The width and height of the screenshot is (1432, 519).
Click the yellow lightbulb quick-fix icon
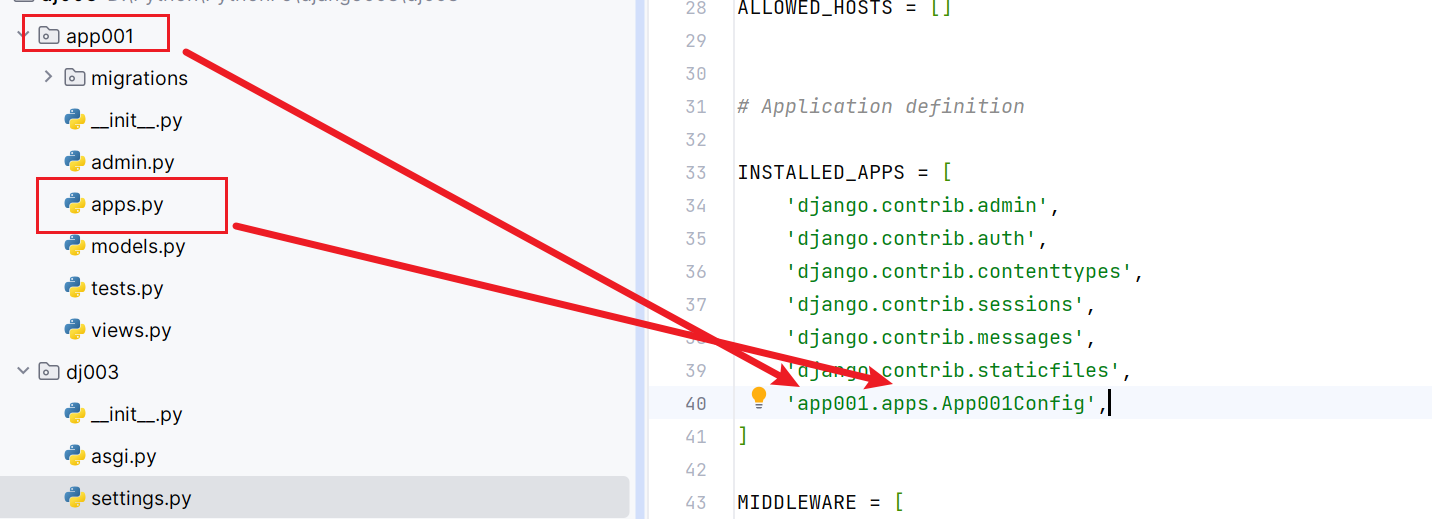click(759, 398)
